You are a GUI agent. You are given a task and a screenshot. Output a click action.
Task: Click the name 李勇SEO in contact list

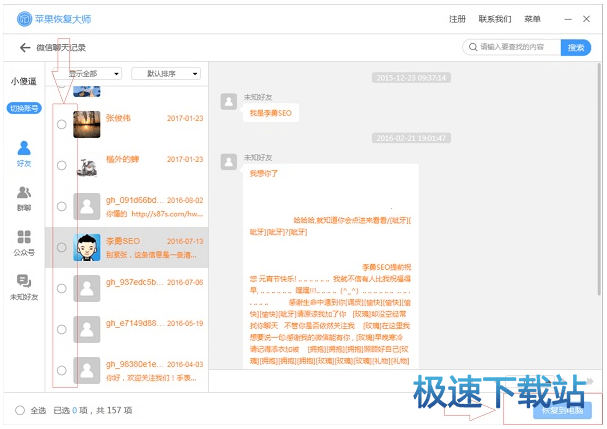pyautogui.click(x=123, y=241)
